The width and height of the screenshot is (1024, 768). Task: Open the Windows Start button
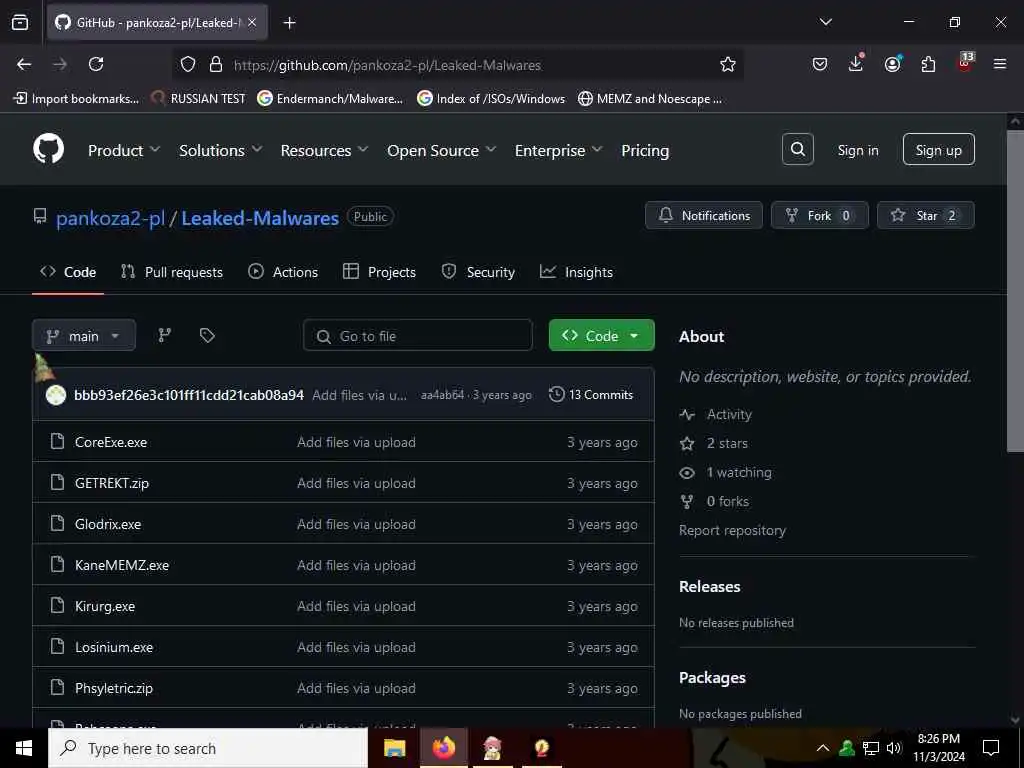click(x=24, y=748)
